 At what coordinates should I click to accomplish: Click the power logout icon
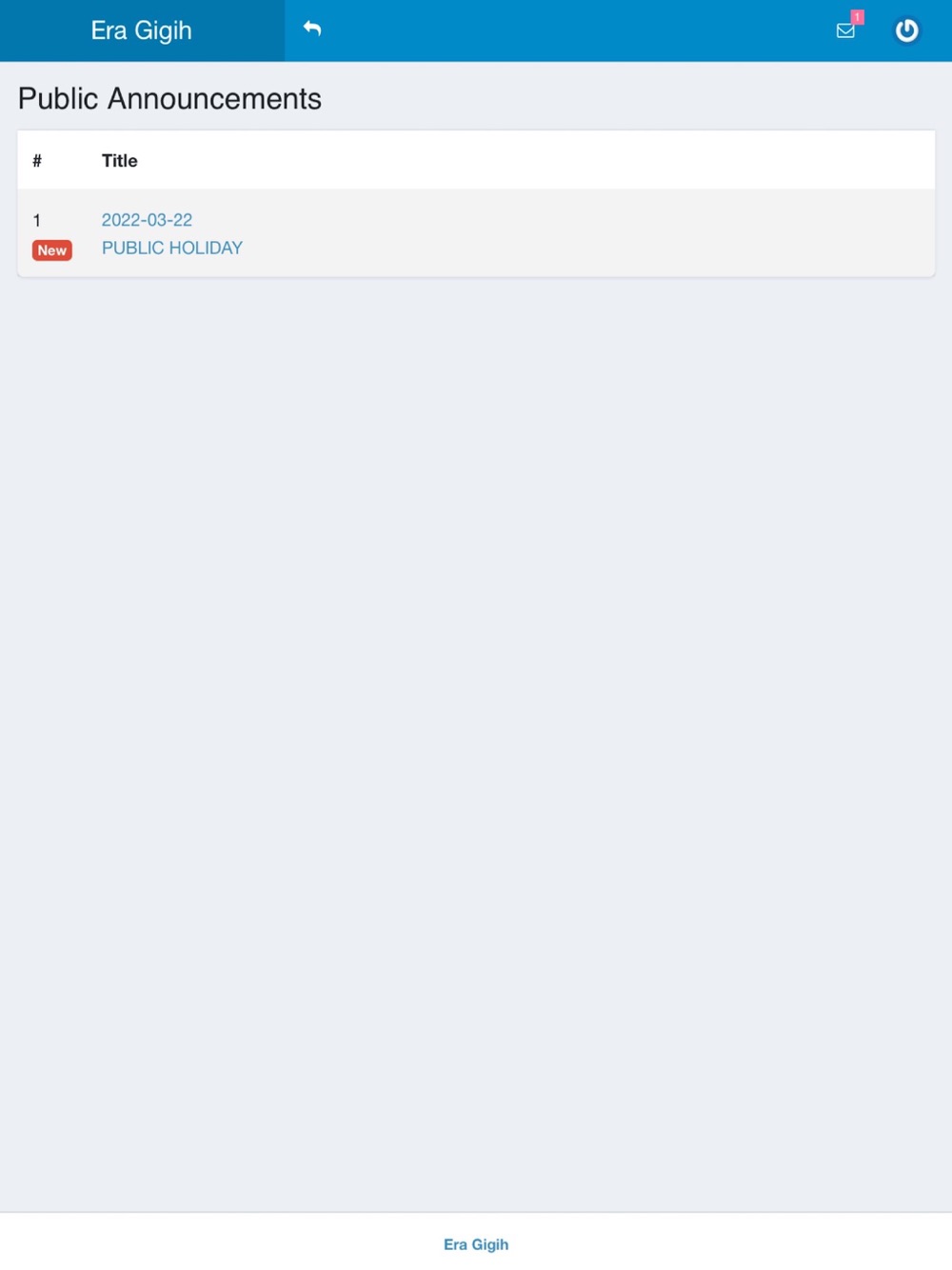[x=906, y=30]
